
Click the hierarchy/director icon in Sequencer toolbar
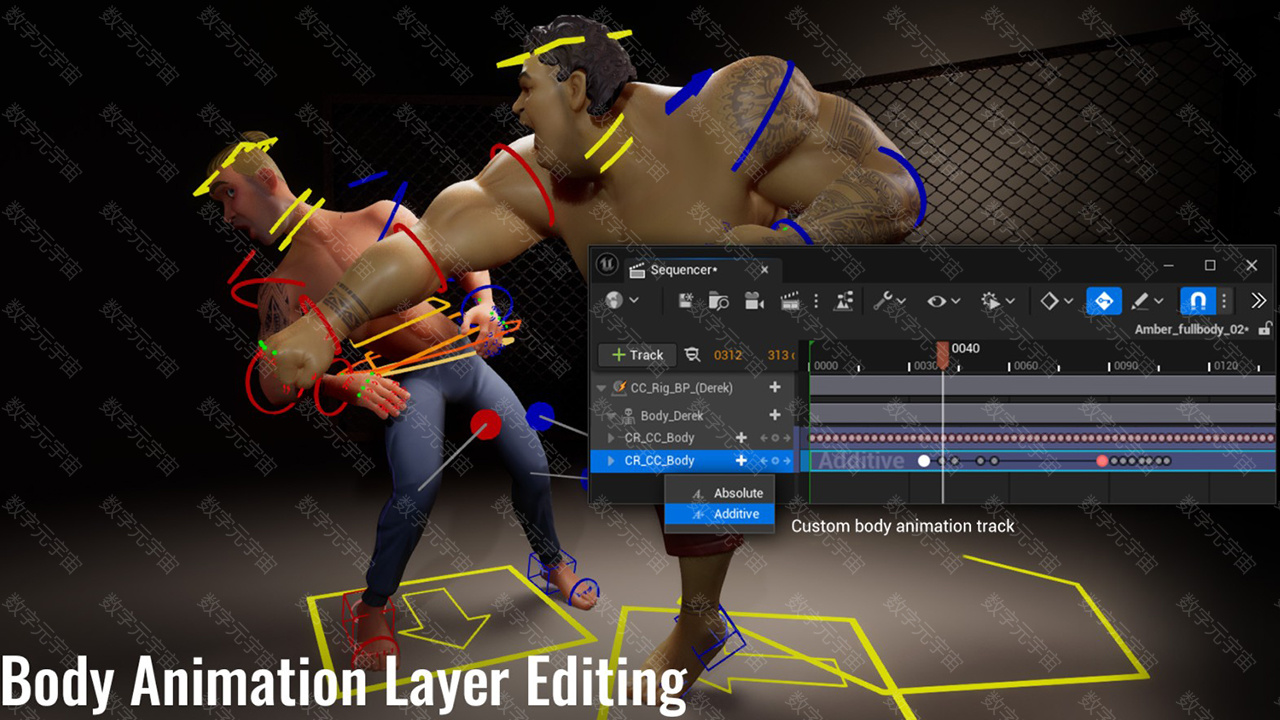(844, 301)
